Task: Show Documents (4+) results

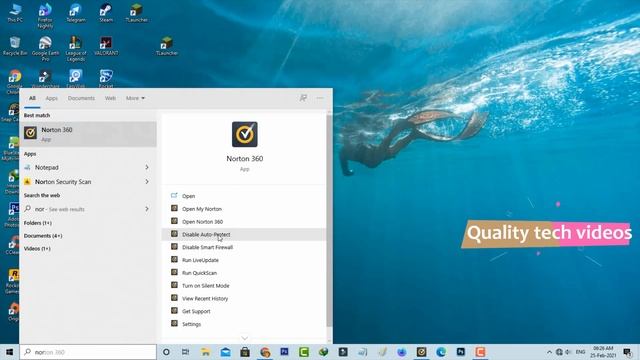Action: point(43,236)
